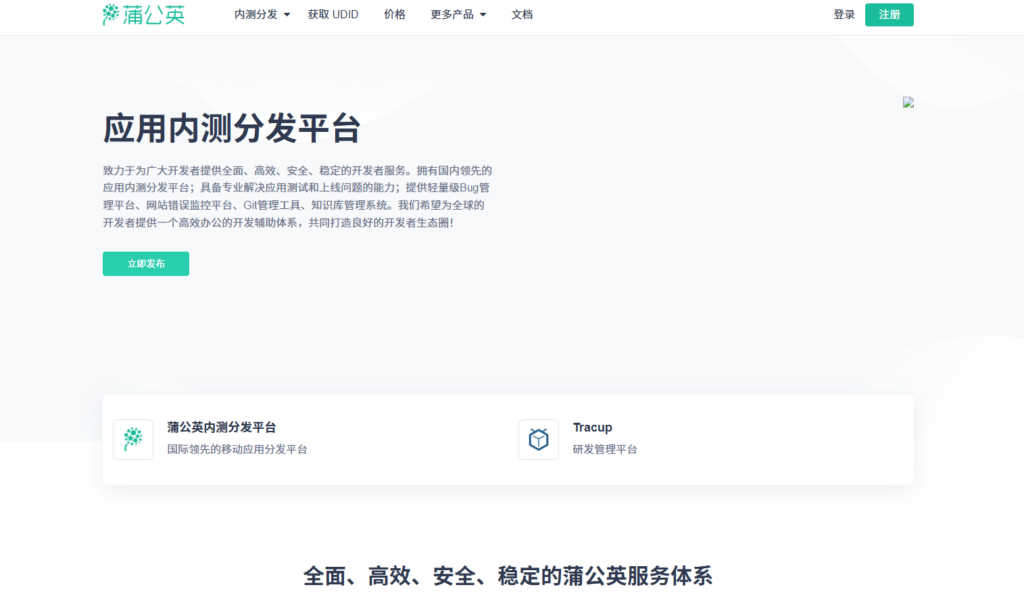The width and height of the screenshot is (1024, 602).
Task: Click the 蒲公英内测分发平台 dandelion card icon
Action: click(x=133, y=439)
